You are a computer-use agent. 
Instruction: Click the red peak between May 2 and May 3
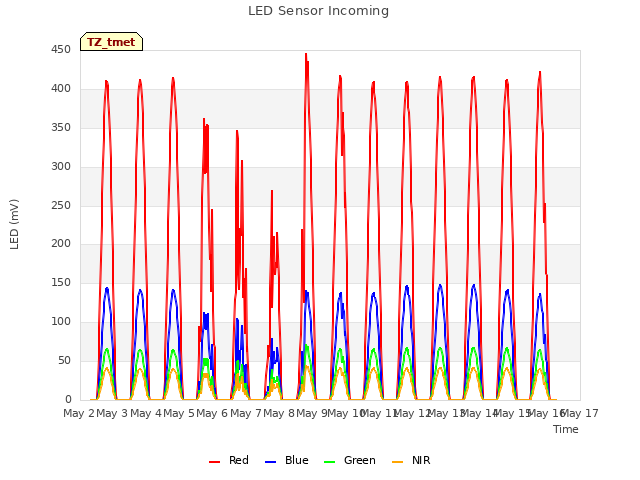point(107,82)
